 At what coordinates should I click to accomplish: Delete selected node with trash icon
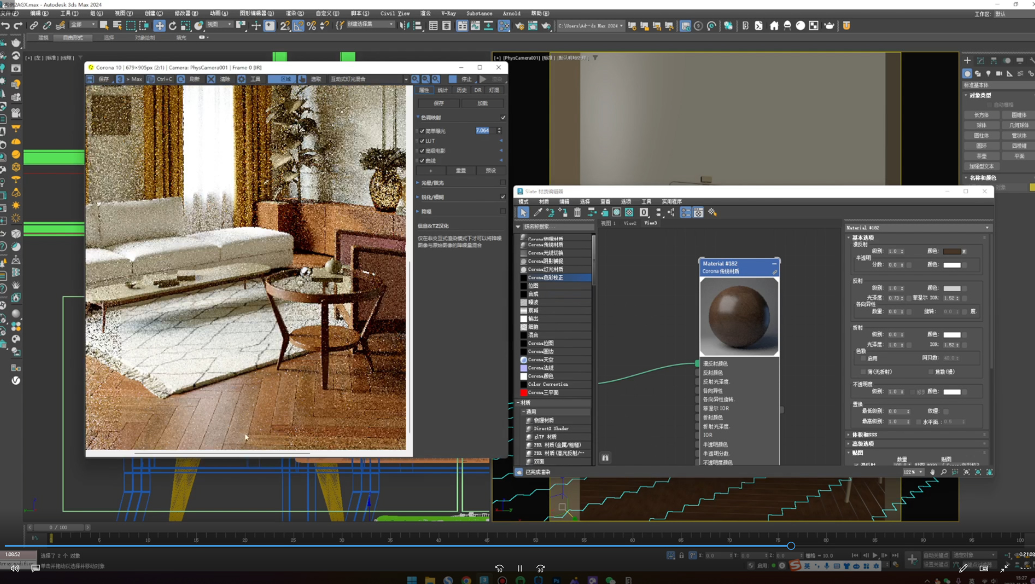tap(578, 212)
